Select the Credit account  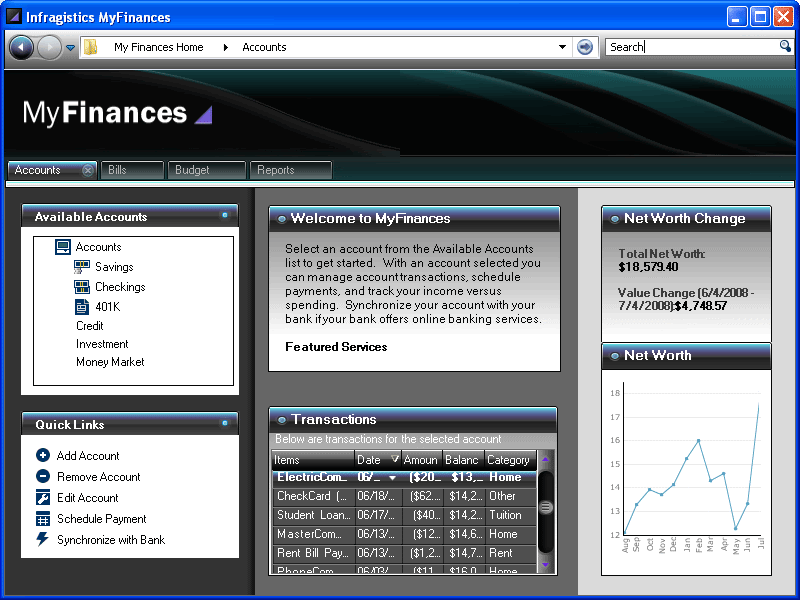tap(90, 326)
